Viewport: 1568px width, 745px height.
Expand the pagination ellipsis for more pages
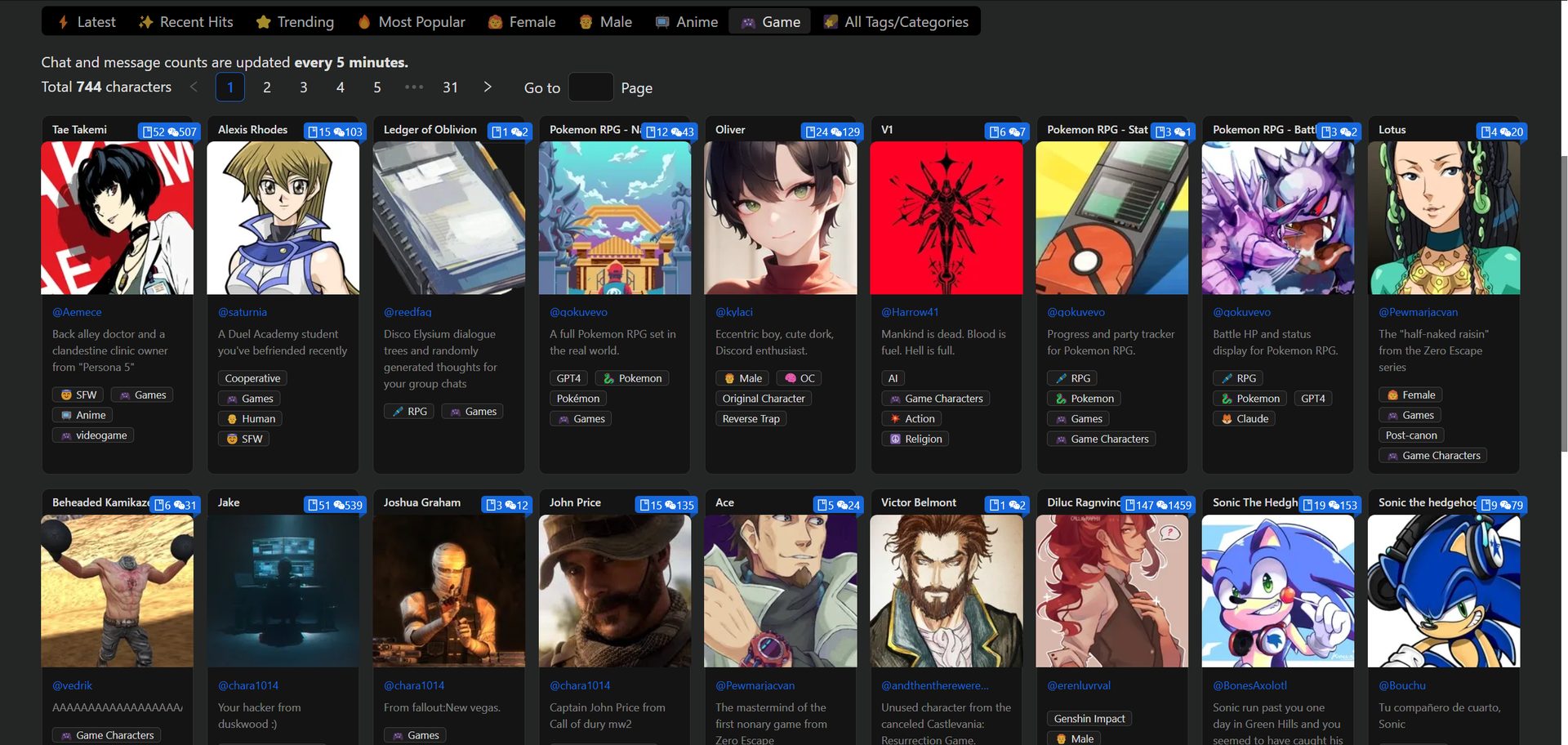tap(414, 87)
